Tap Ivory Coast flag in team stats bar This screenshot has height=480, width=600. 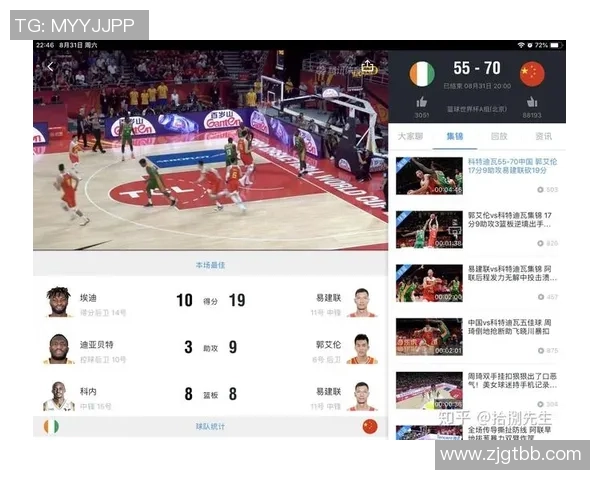(49, 427)
